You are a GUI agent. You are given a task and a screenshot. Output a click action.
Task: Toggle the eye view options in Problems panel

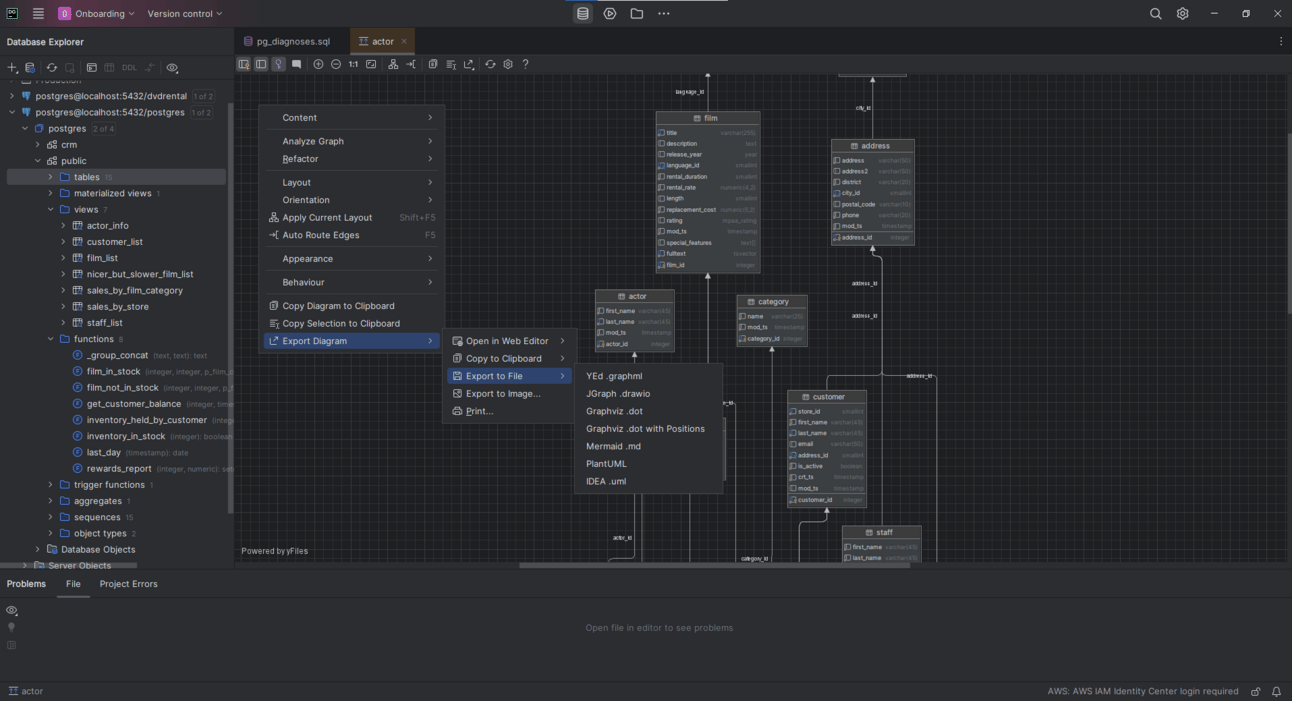12,610
